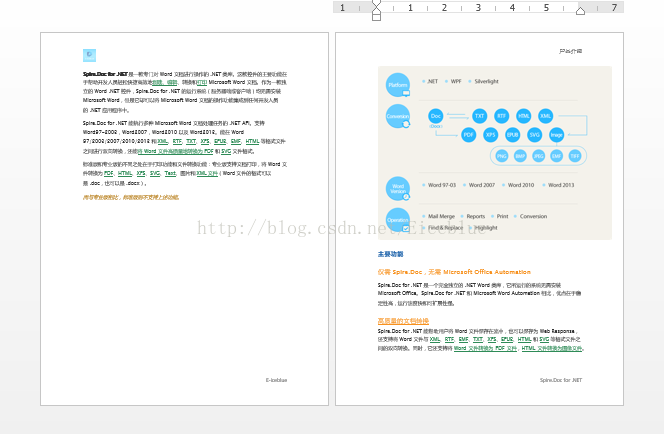Screen dimensions: 664x434
Task: Click the "Print" label in the Operation row
Action: 503,216
